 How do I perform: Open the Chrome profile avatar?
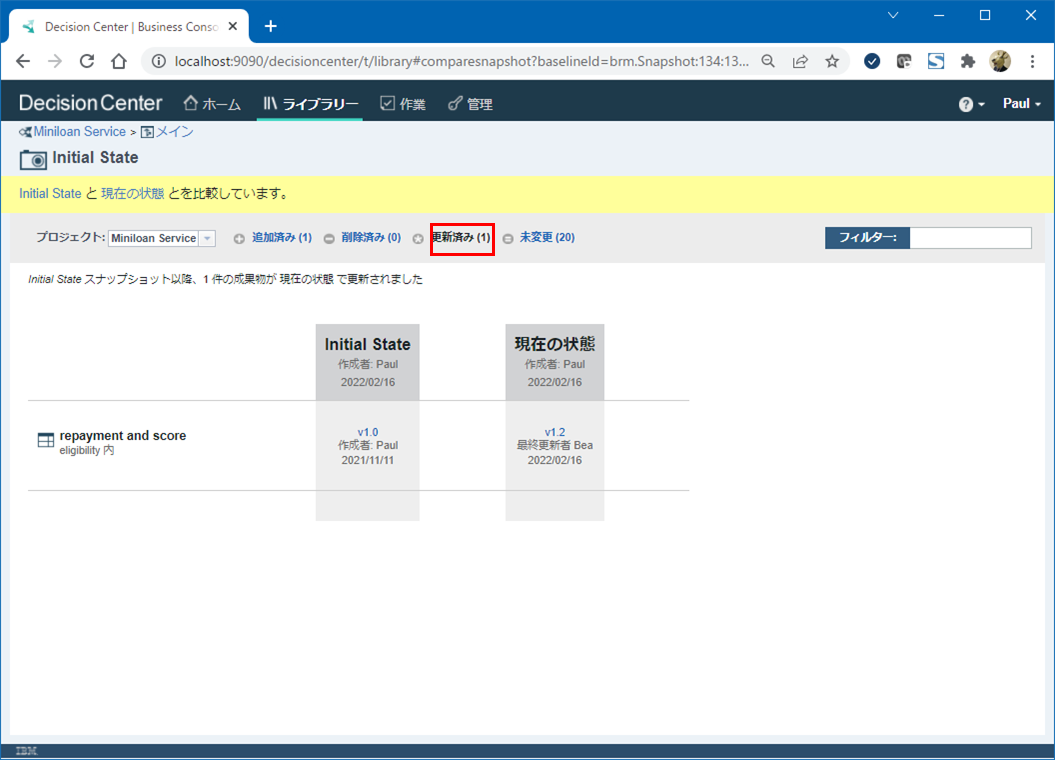[1000, 61]
